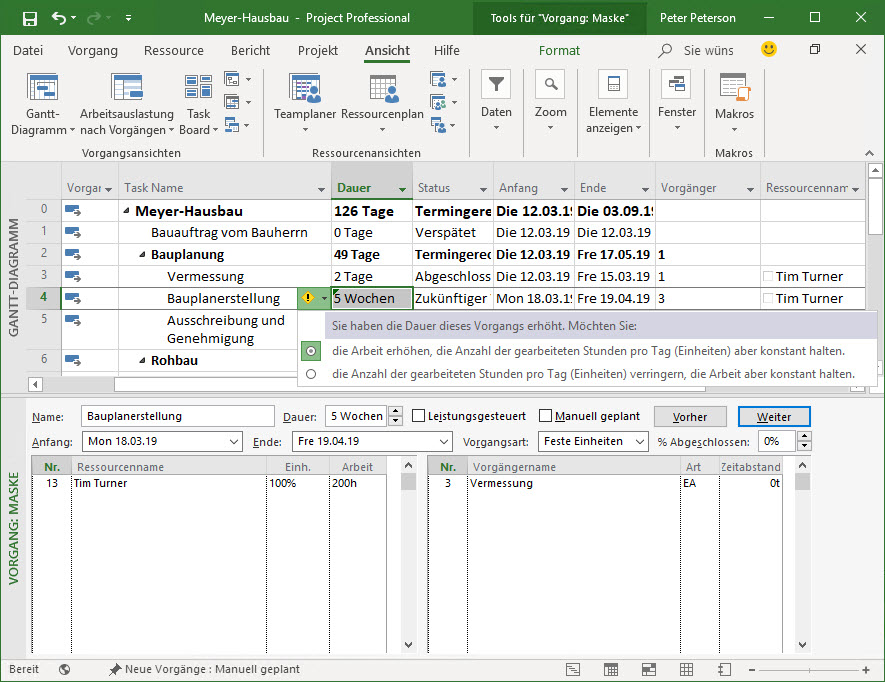Click the Tim Turner resource row in form
Image resolution: width=885 pixels, height=682 pixels.
point(209,483)
